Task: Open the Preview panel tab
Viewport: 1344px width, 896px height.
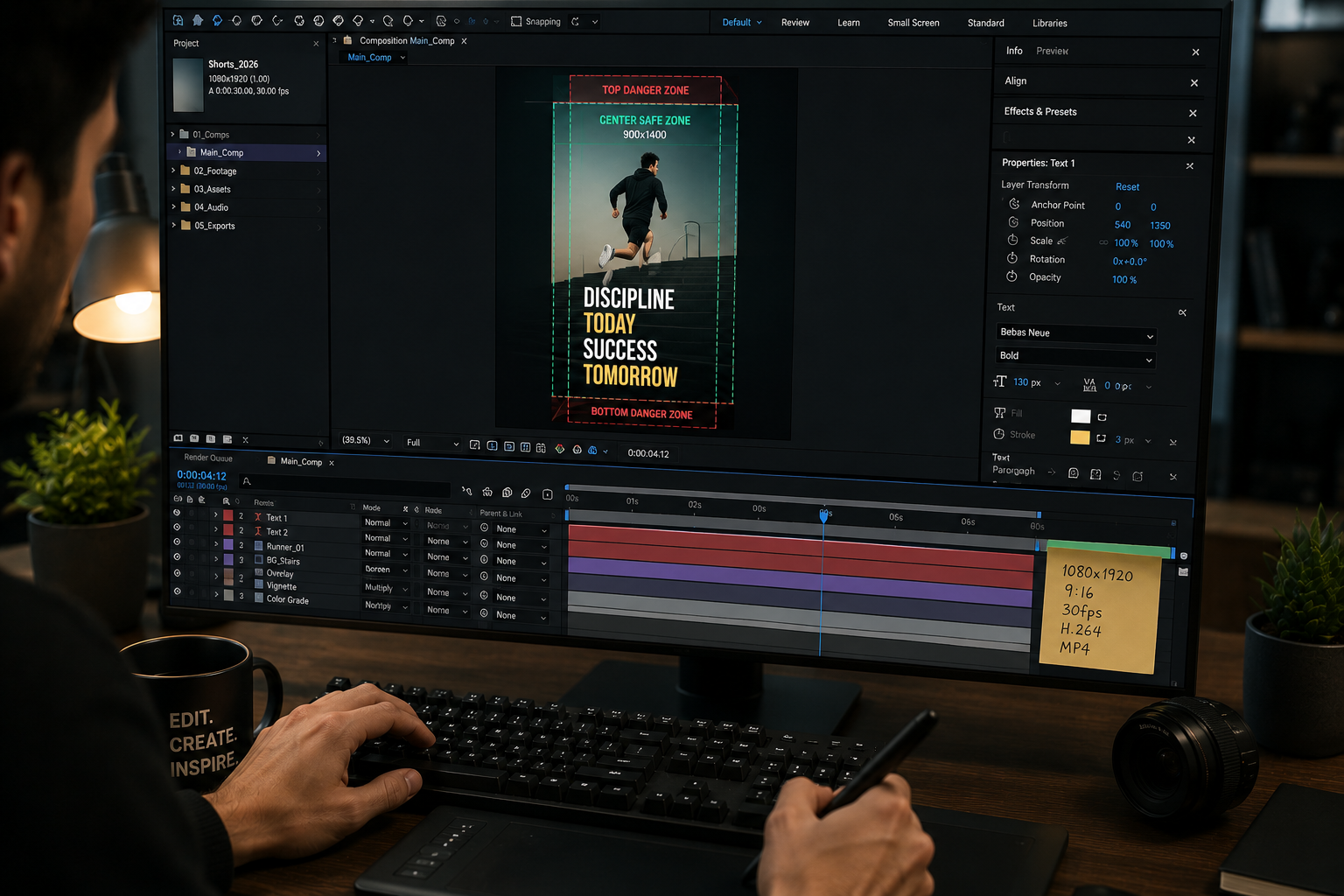Action: [x=1052, y=51]
